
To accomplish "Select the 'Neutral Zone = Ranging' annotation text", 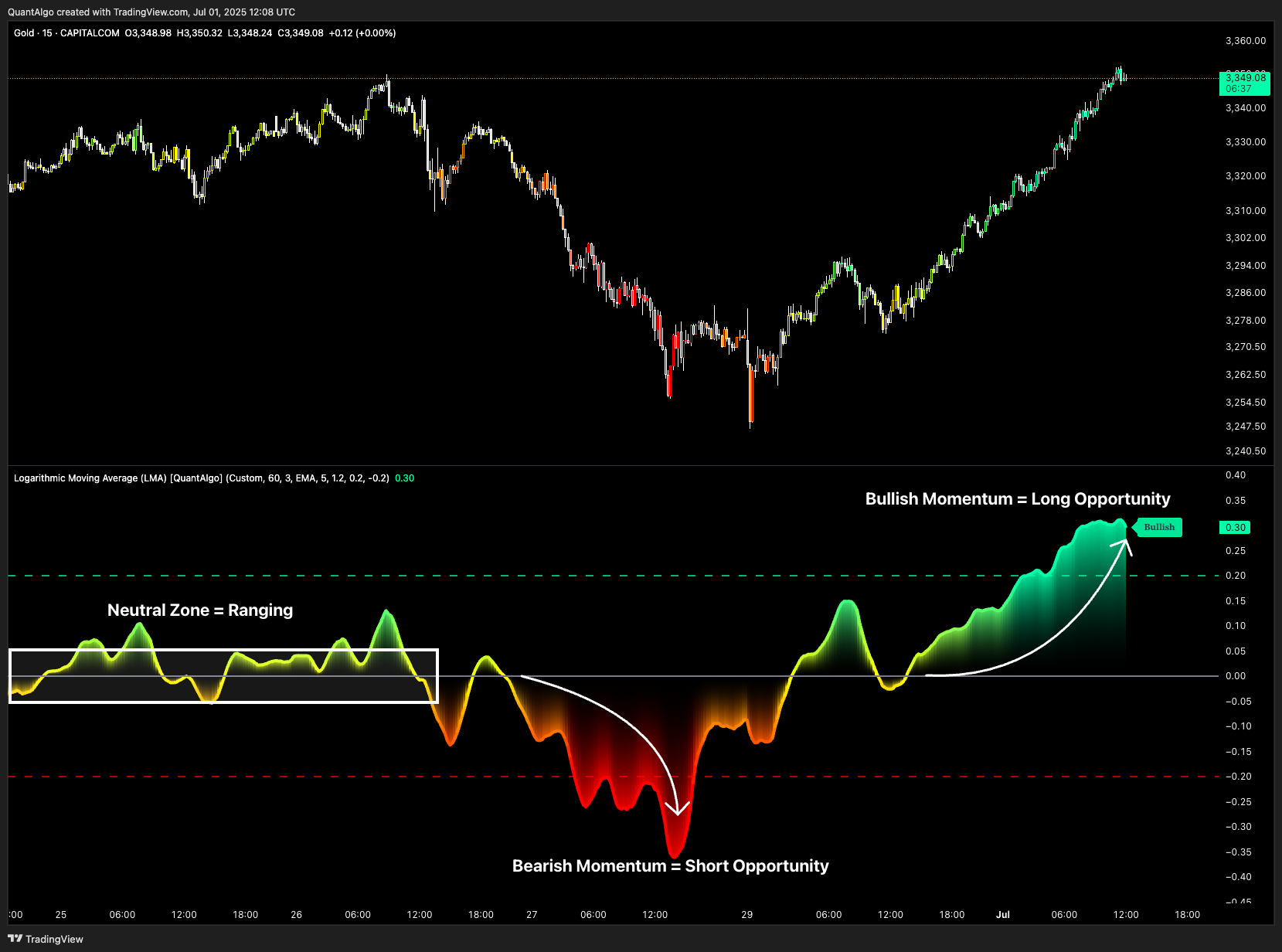I will click(x=200, y=610).
